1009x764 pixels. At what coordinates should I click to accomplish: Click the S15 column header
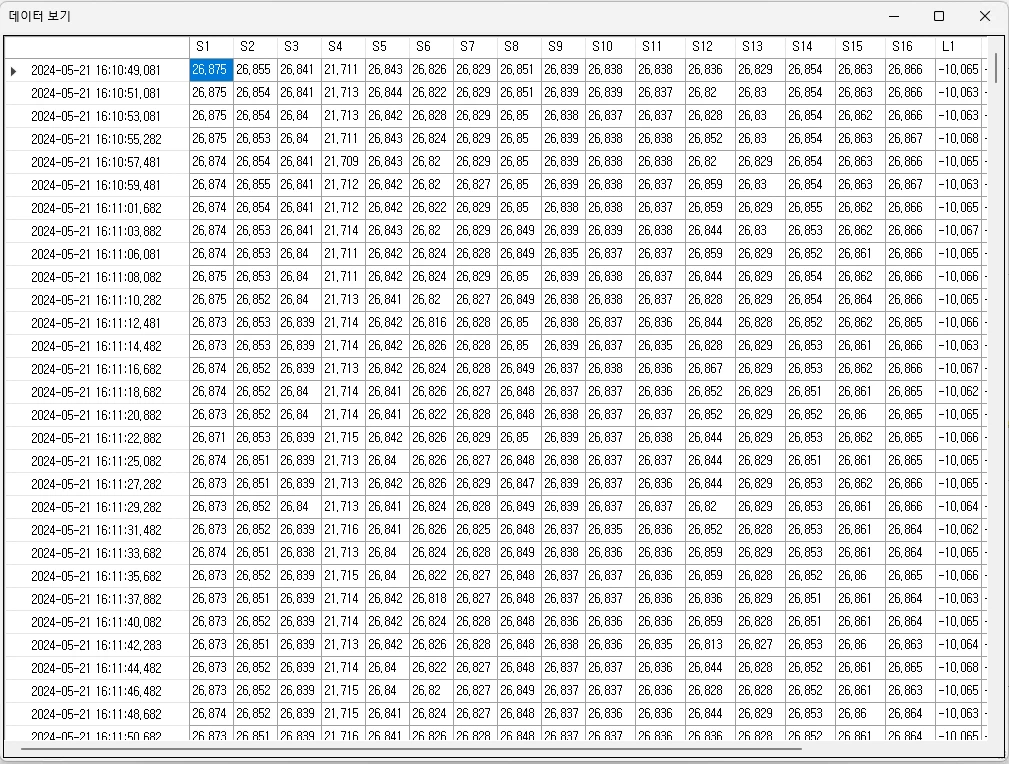pyautogui.click(x=860, y=47)
